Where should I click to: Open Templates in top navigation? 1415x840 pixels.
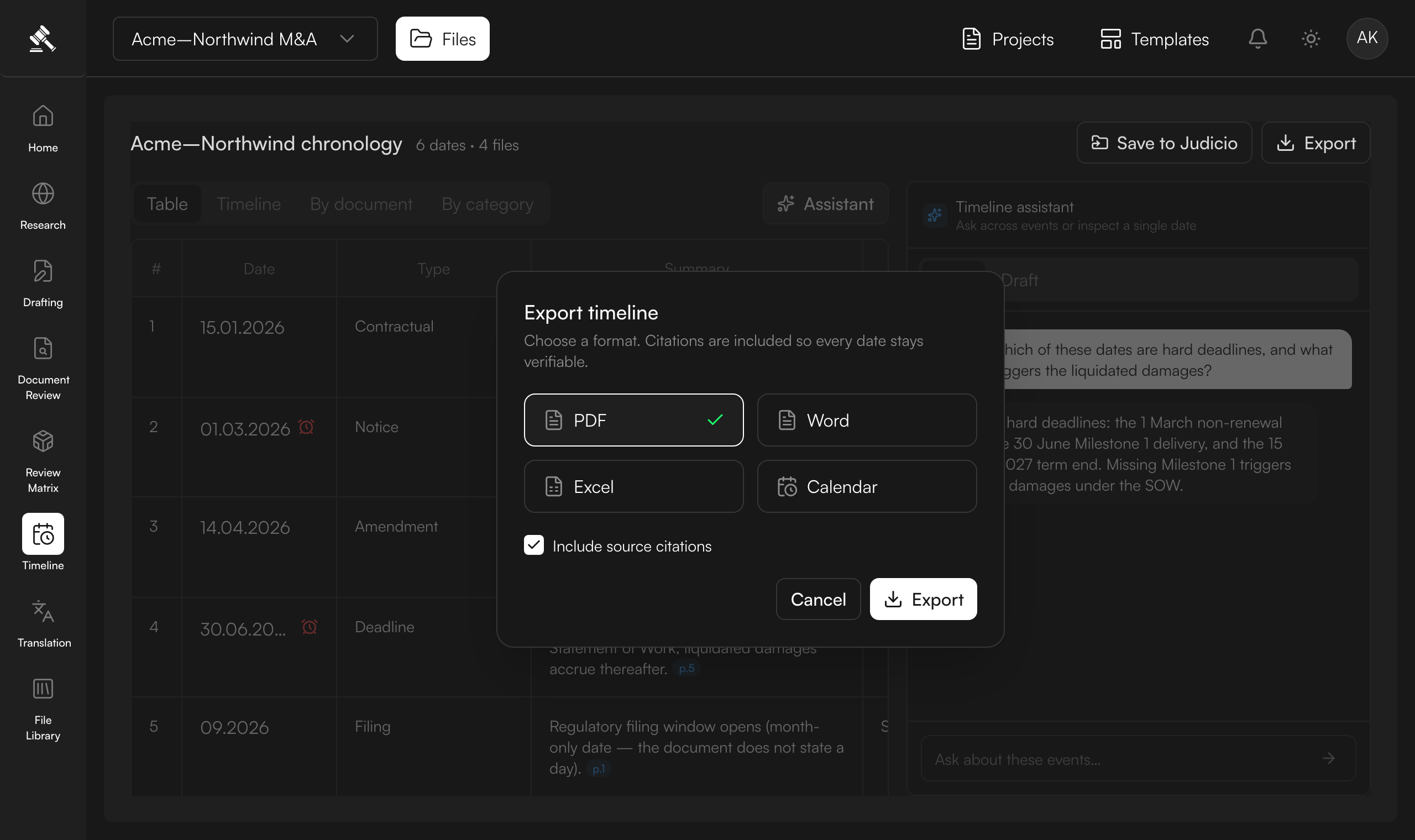click(1155, 39)
